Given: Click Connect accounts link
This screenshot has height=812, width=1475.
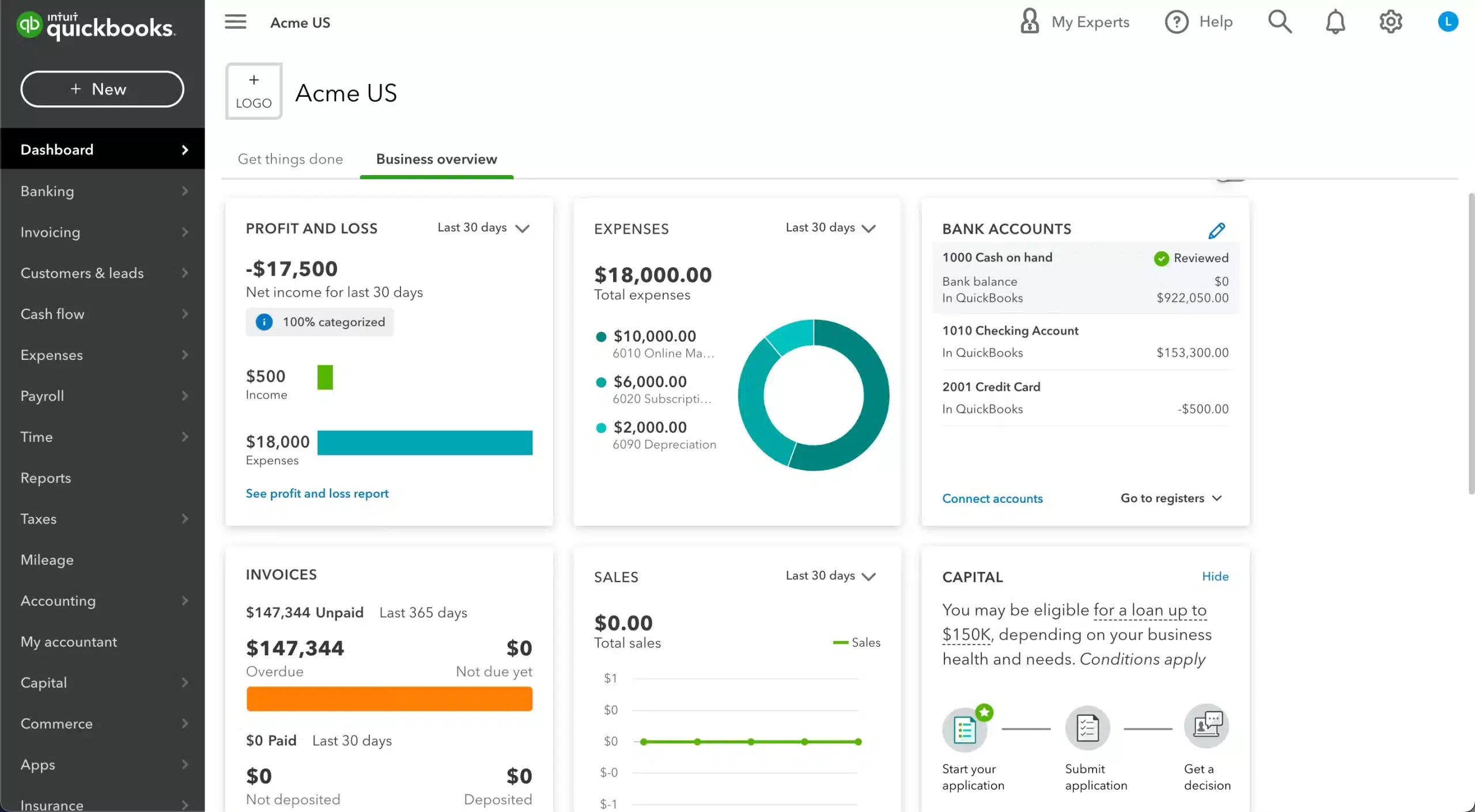Looking at the screenshot, I should (992, 498).
